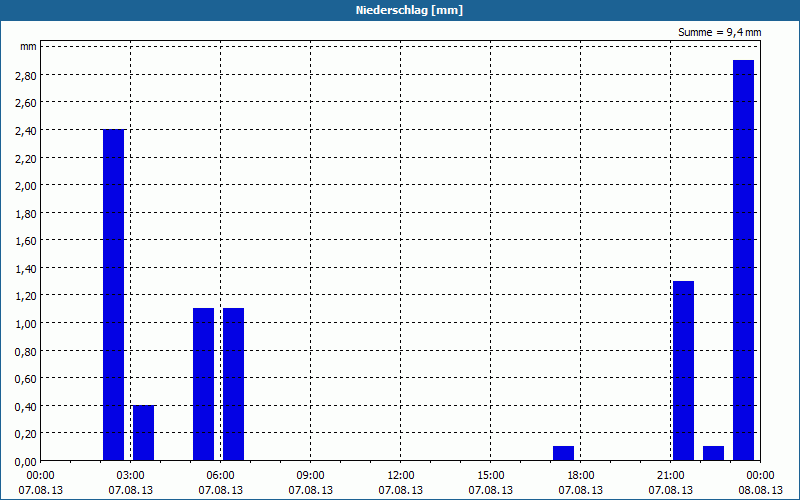The height and width of the screenshot is (500, 800).
Task: Click the mm unit label on y-axis
Action: (x=28, y=47)
